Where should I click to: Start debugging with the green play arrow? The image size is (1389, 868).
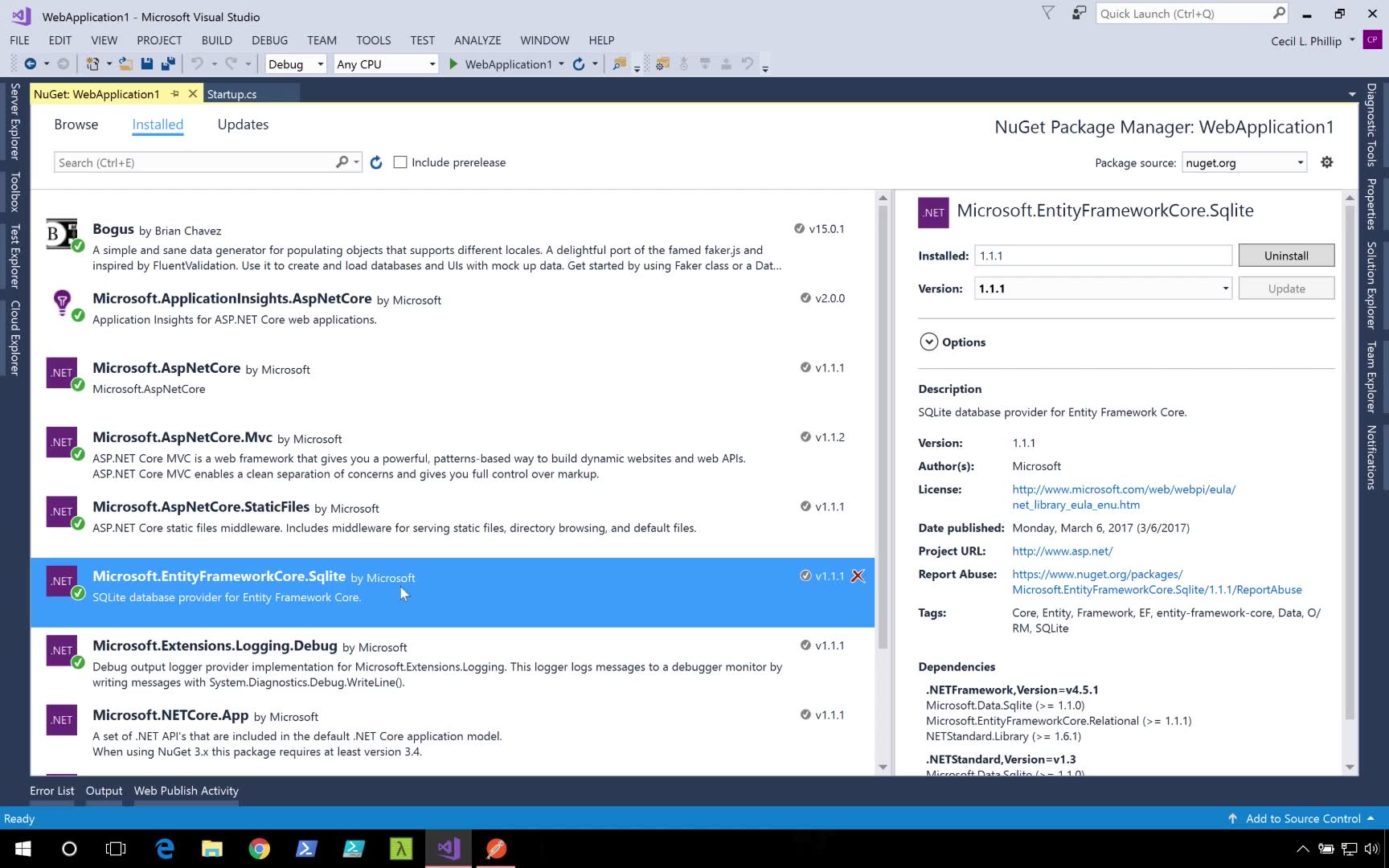pos(453,64)
